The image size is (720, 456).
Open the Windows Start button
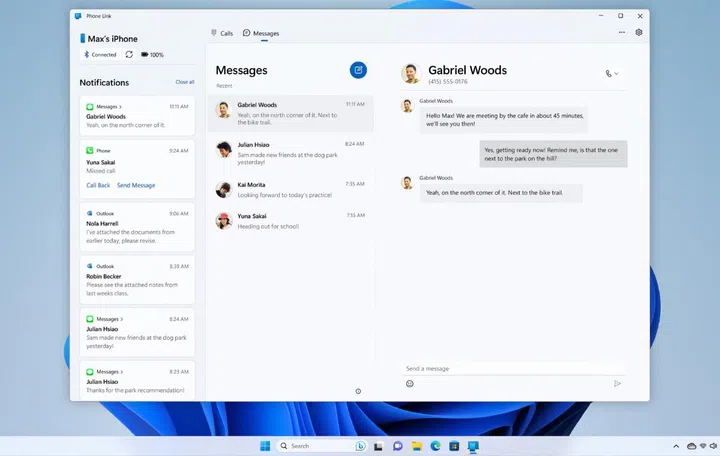(265, 446)
